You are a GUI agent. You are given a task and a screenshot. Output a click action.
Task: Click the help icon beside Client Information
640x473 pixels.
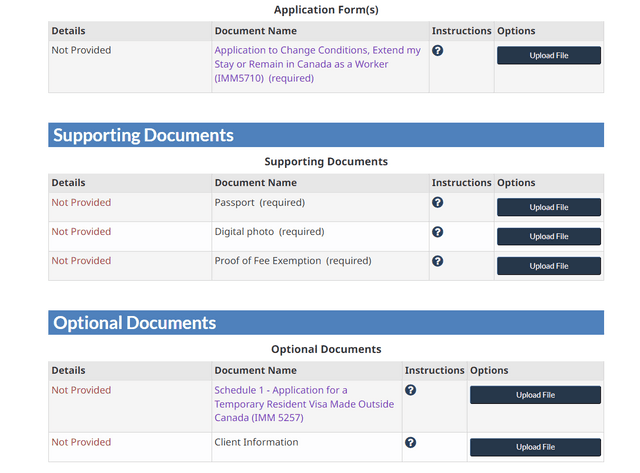pos(411,442)
